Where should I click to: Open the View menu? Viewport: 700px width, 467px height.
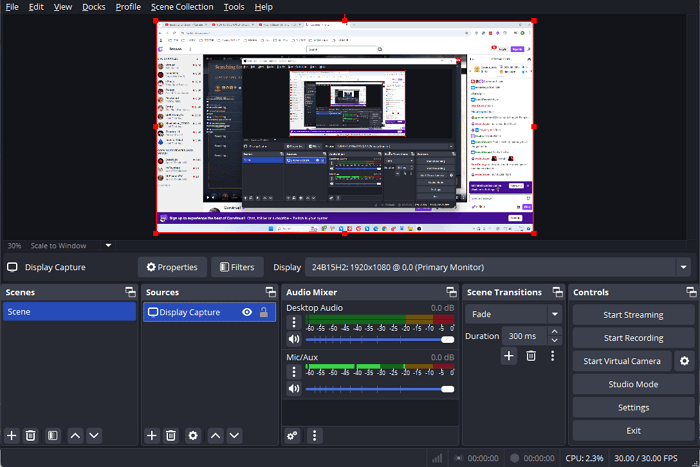[62, 7]
